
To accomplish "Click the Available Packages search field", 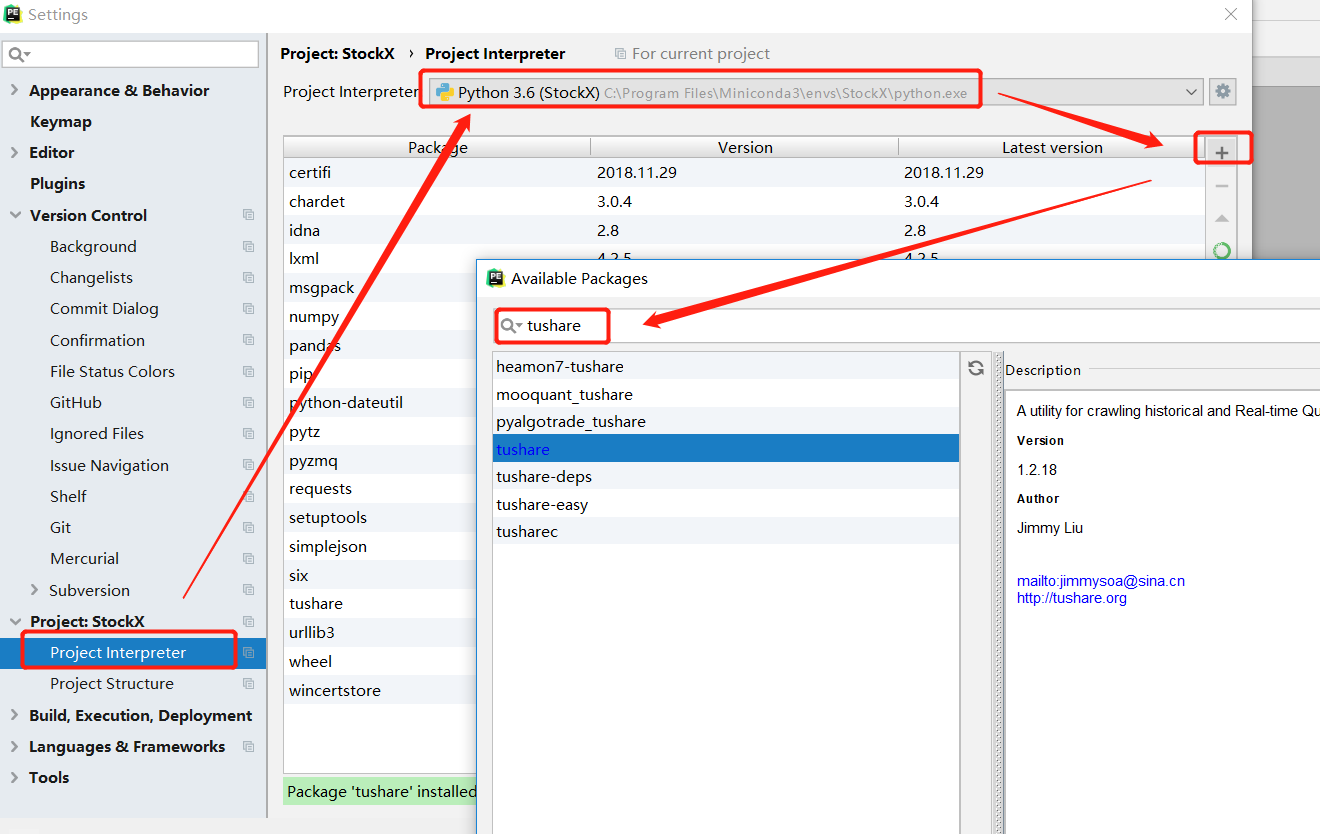I will (908, 326).
